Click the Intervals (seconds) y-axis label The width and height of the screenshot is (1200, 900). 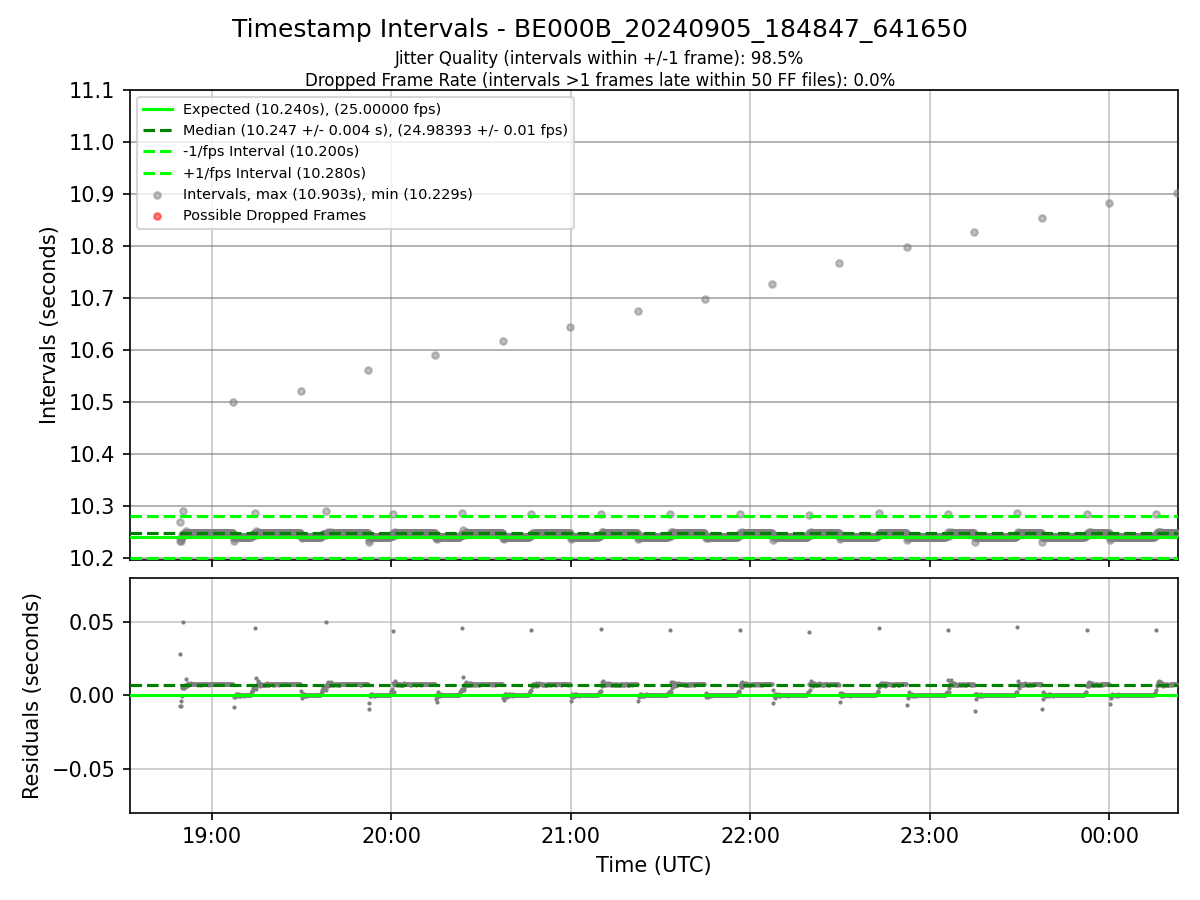[49, 325]
